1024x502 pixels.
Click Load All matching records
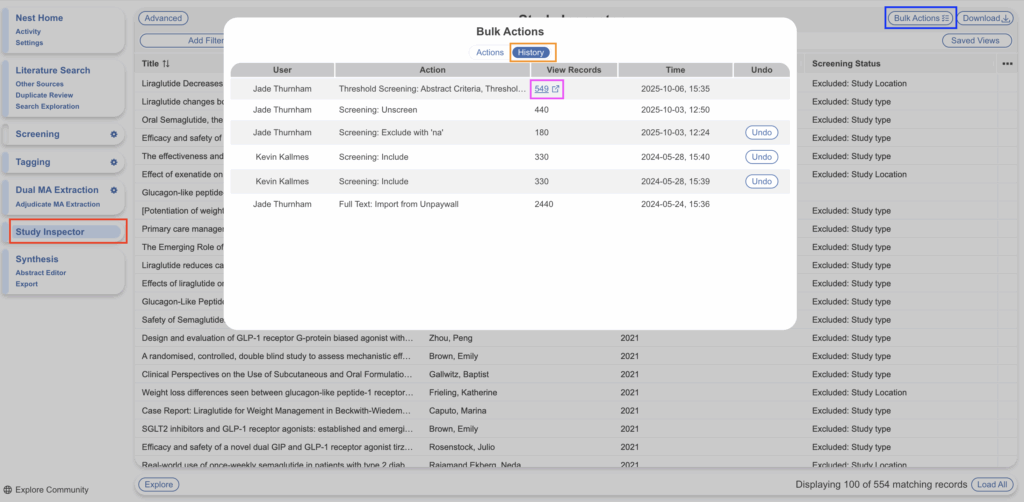[x=990, y=485]
